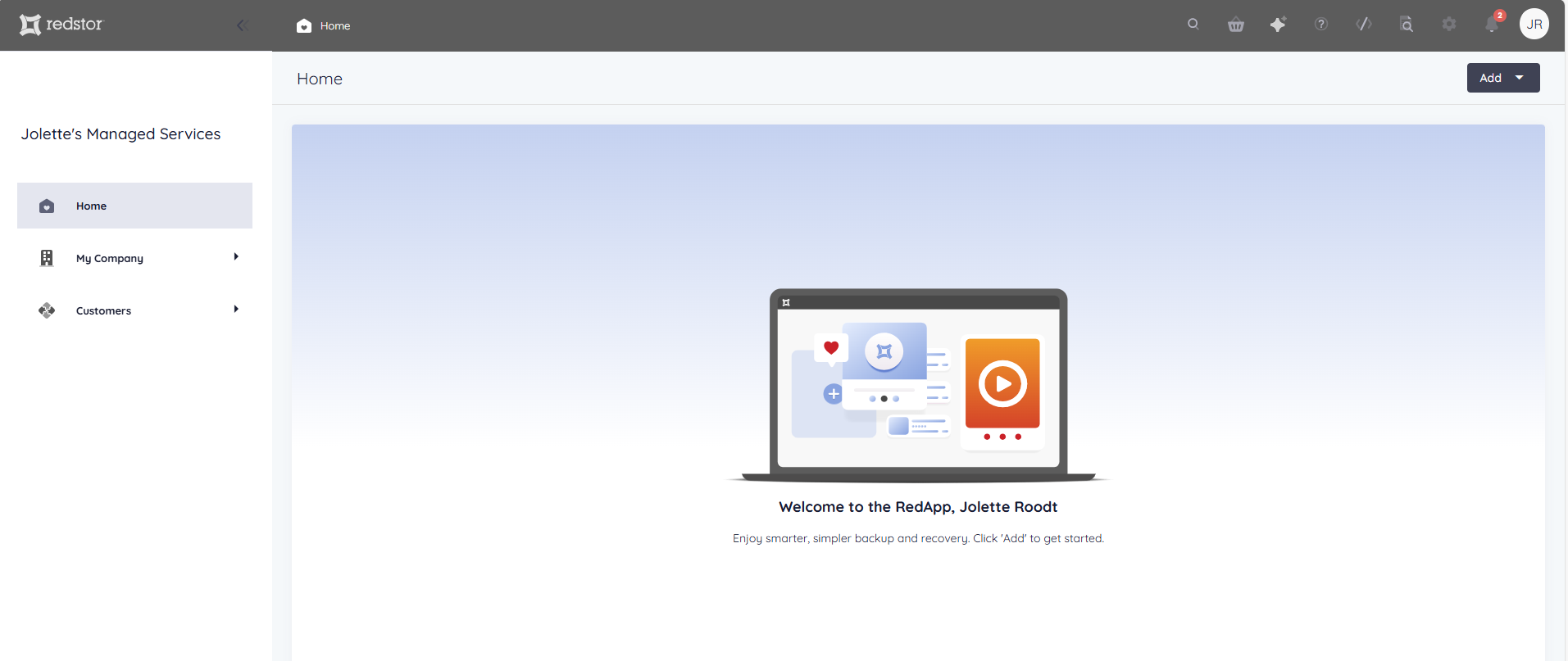Select Customers in the sidebar
The image size is (1568, 661).
click(134, 310)
